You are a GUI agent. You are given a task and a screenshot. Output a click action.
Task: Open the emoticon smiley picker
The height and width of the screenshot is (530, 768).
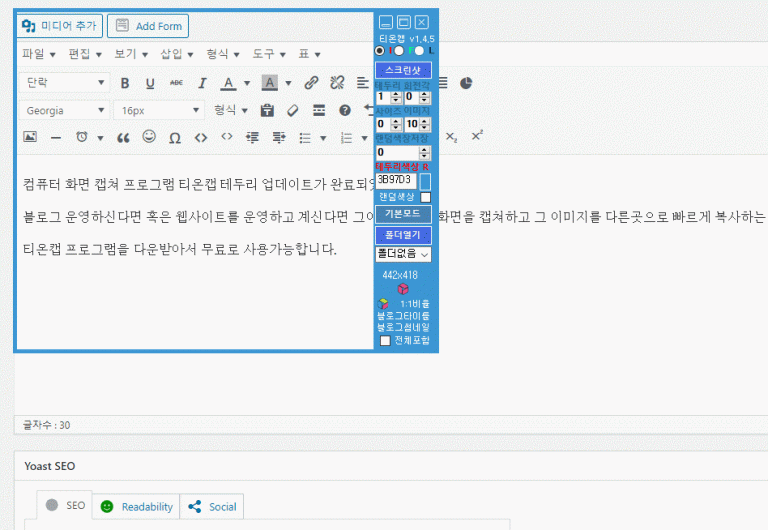(x=149, y=137)
